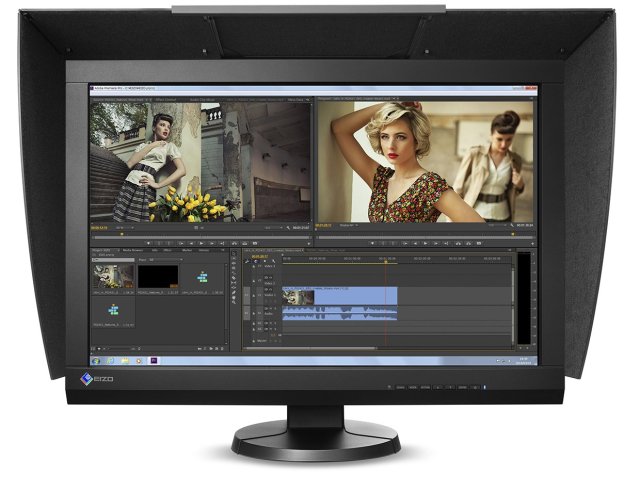
Task: Play the sequence in the Program monitor
Action: tap(426, 243)
